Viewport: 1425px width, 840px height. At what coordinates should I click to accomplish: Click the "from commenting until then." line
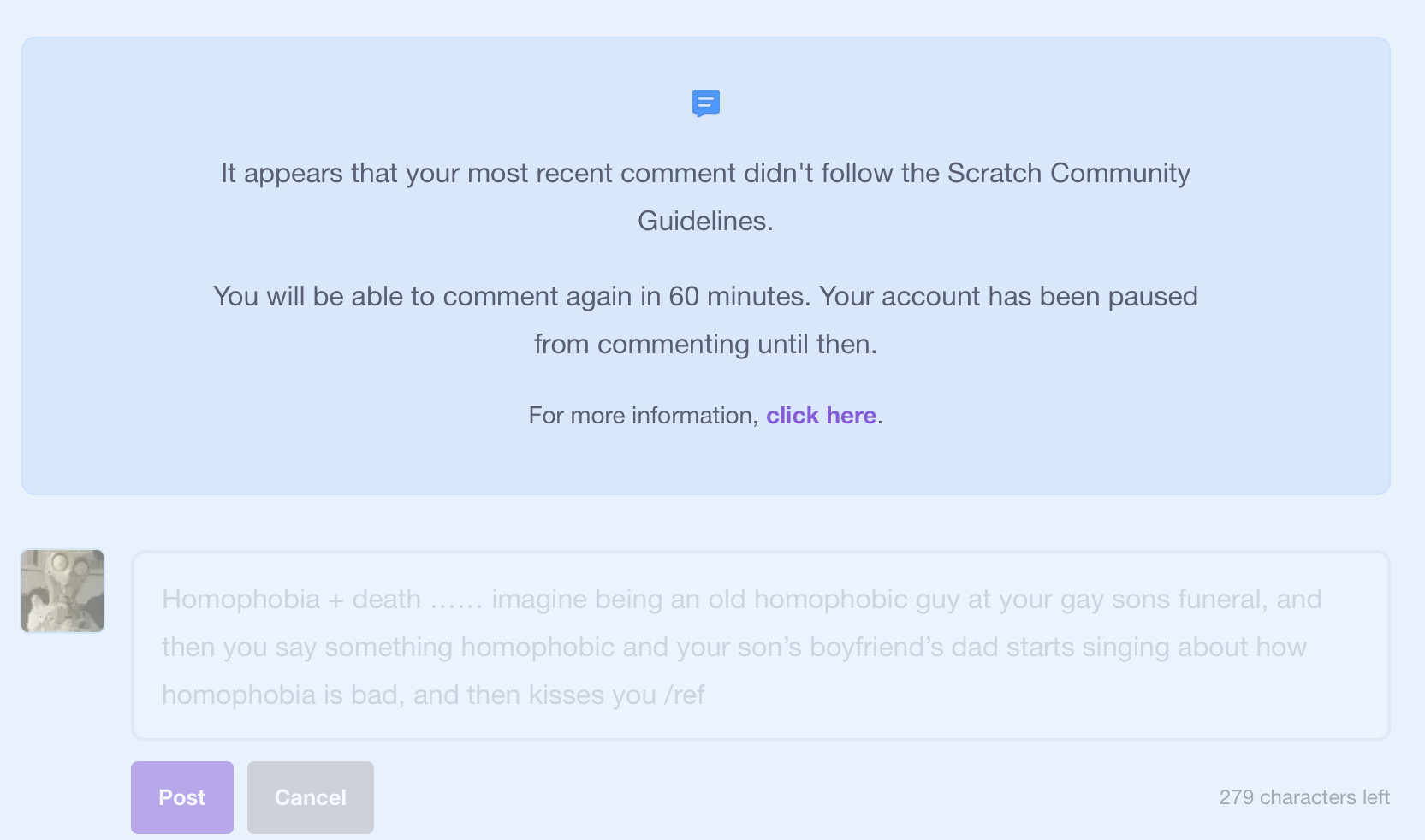[x=705, y=345]
